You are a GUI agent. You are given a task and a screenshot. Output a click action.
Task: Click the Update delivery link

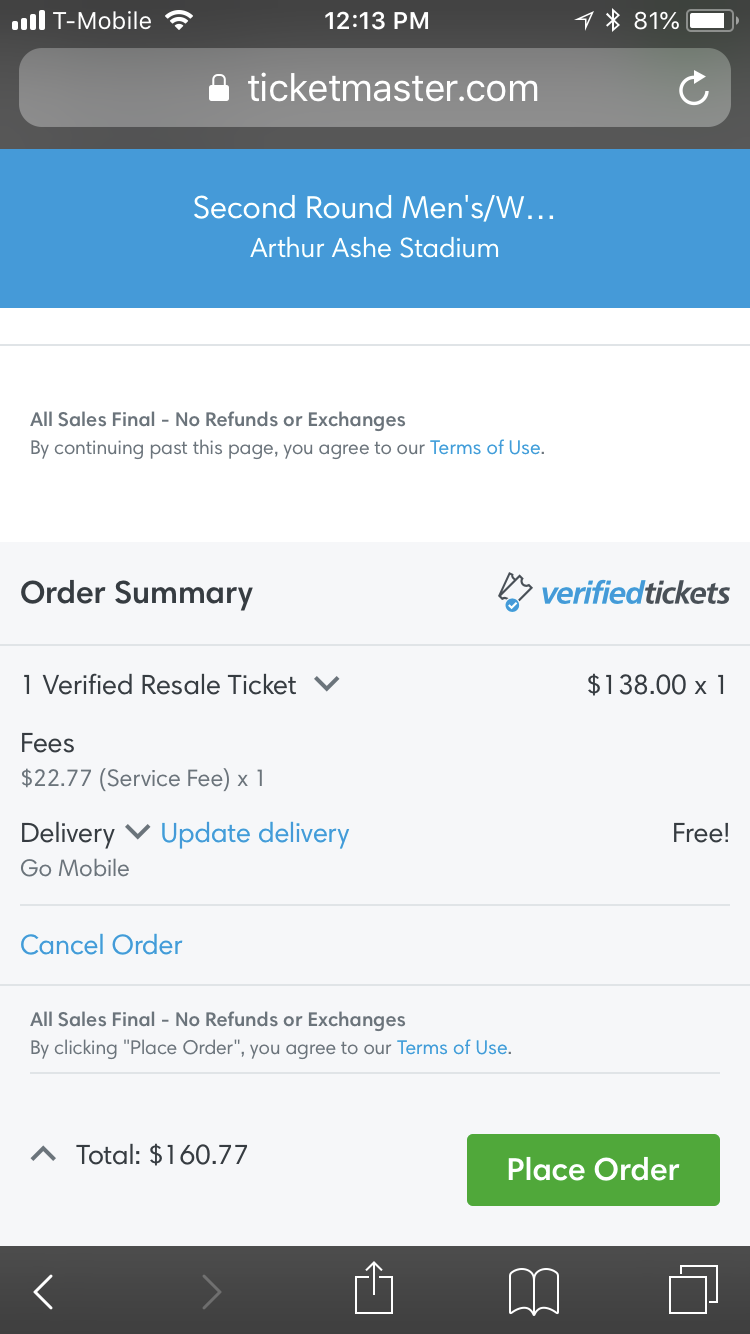click(x=255, y=833)
